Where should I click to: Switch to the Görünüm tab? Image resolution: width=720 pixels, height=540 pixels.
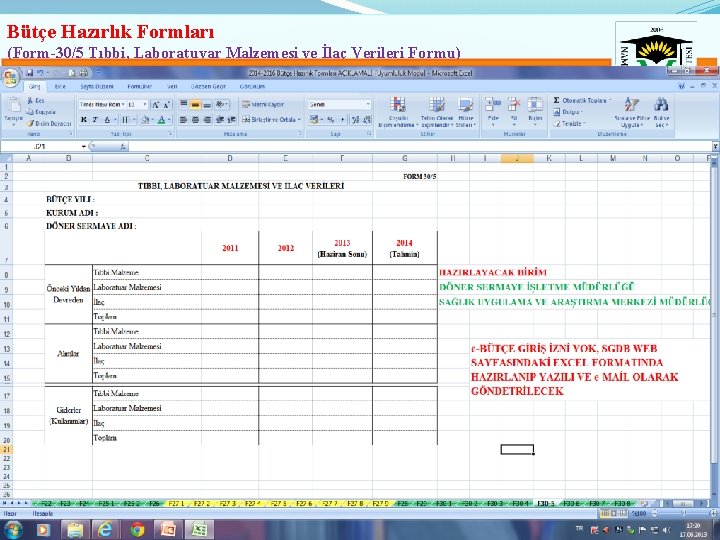[x=252, y=86]
